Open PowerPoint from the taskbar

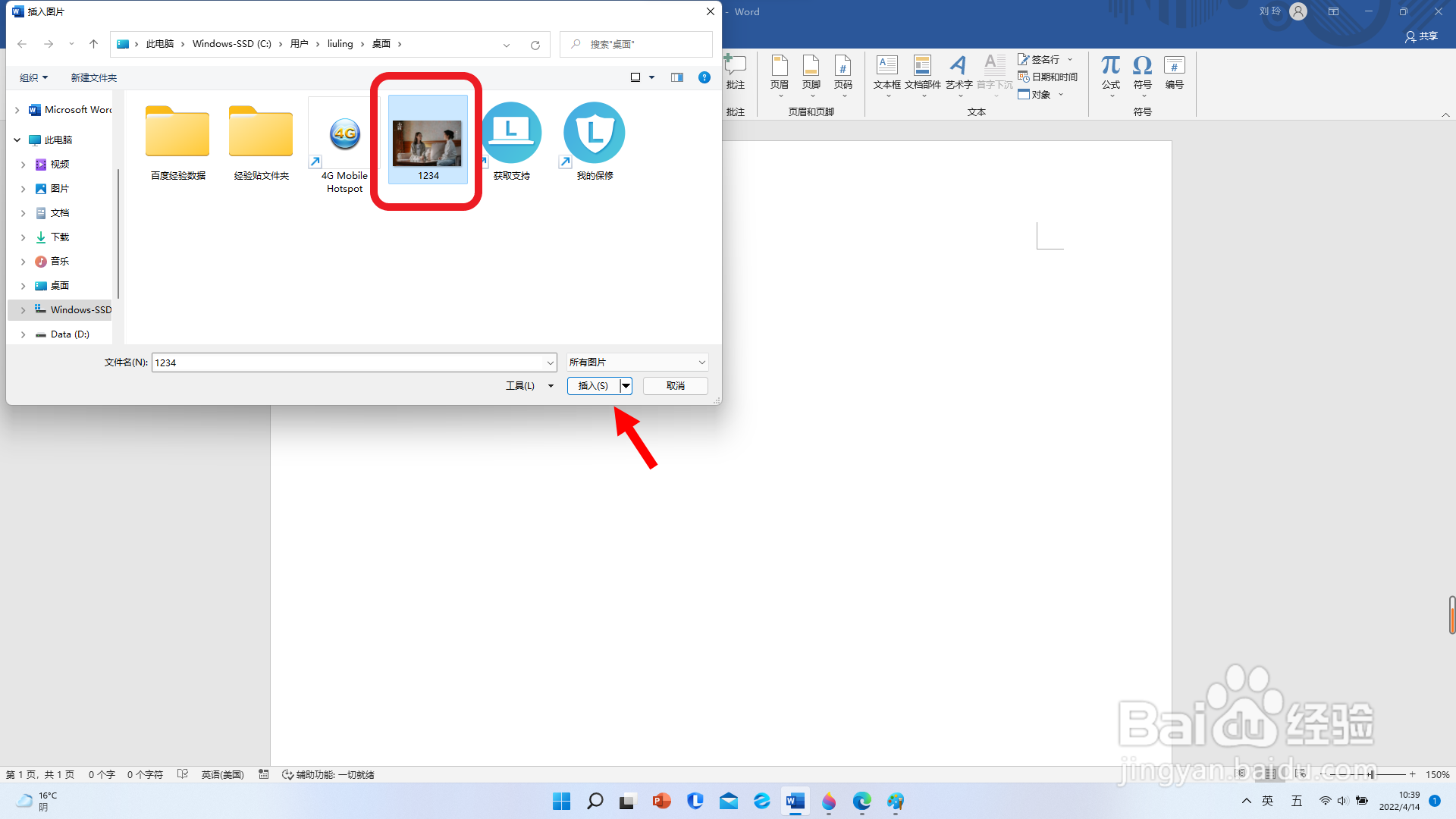661,802
